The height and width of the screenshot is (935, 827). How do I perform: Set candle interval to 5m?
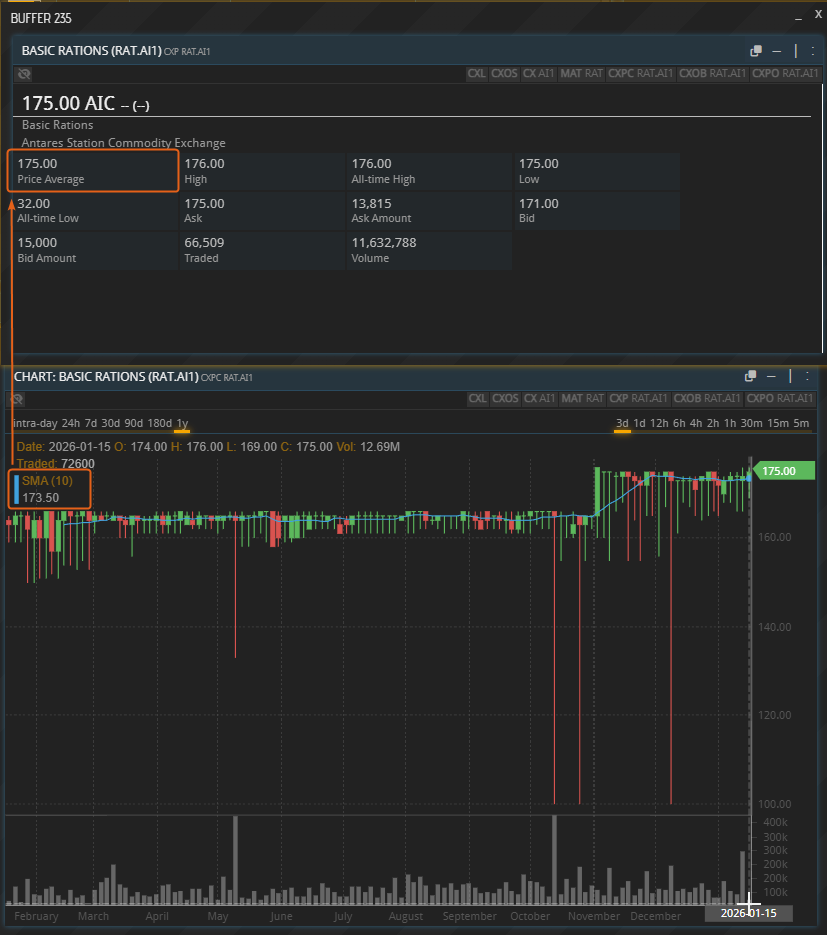tap(801, 423)
